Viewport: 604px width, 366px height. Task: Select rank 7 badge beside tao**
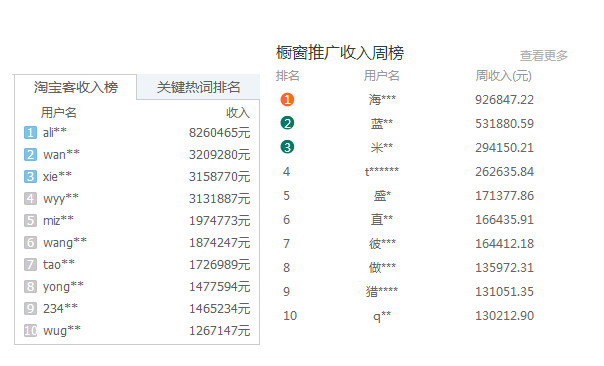click(x=30, y=264)
